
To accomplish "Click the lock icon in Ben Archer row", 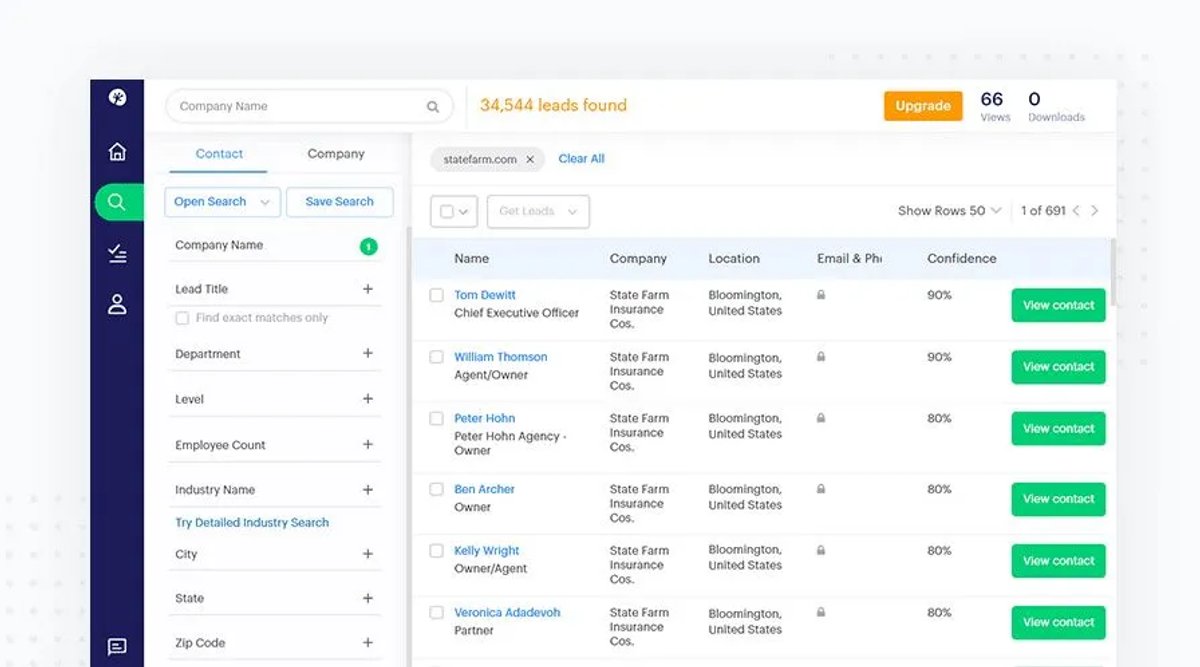I will [821, 489].
